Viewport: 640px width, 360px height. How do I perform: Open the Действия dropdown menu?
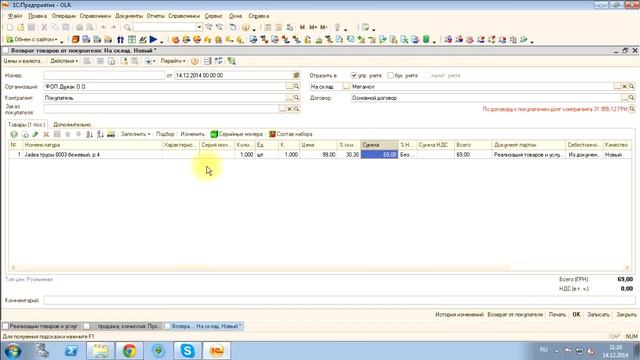[64, 61]
